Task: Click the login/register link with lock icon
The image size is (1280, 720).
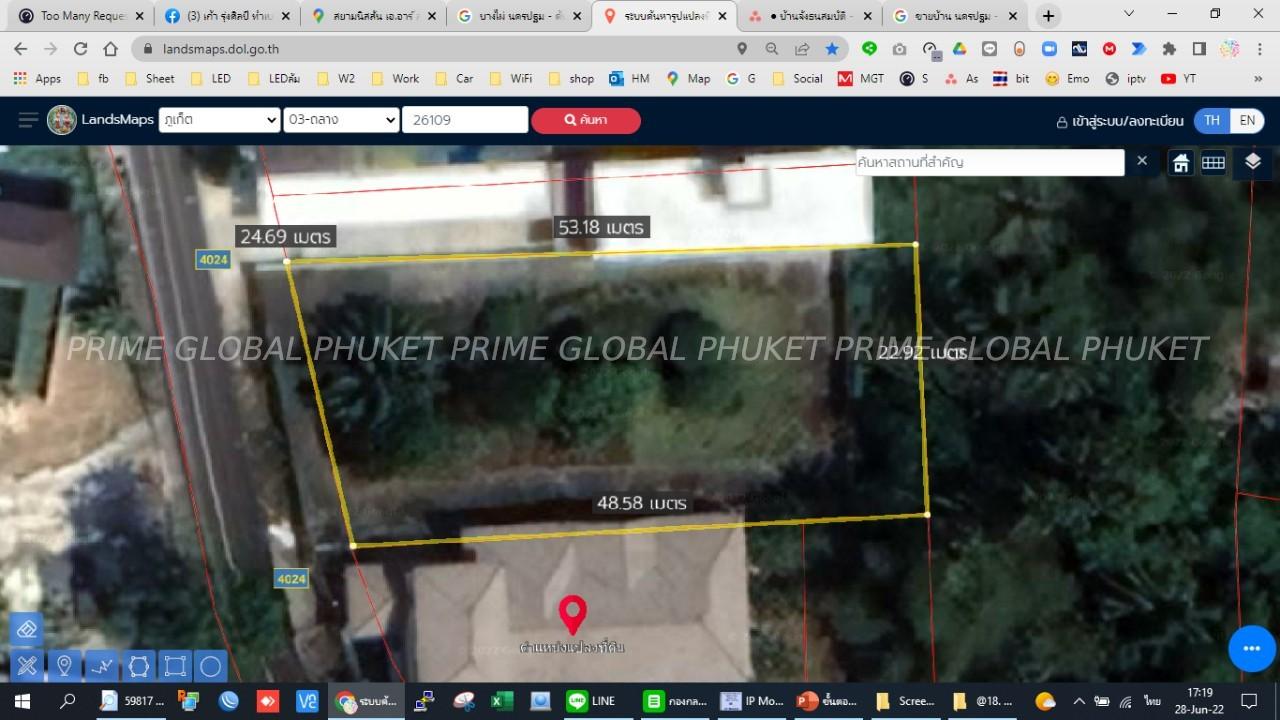Action: [1120, 121]
